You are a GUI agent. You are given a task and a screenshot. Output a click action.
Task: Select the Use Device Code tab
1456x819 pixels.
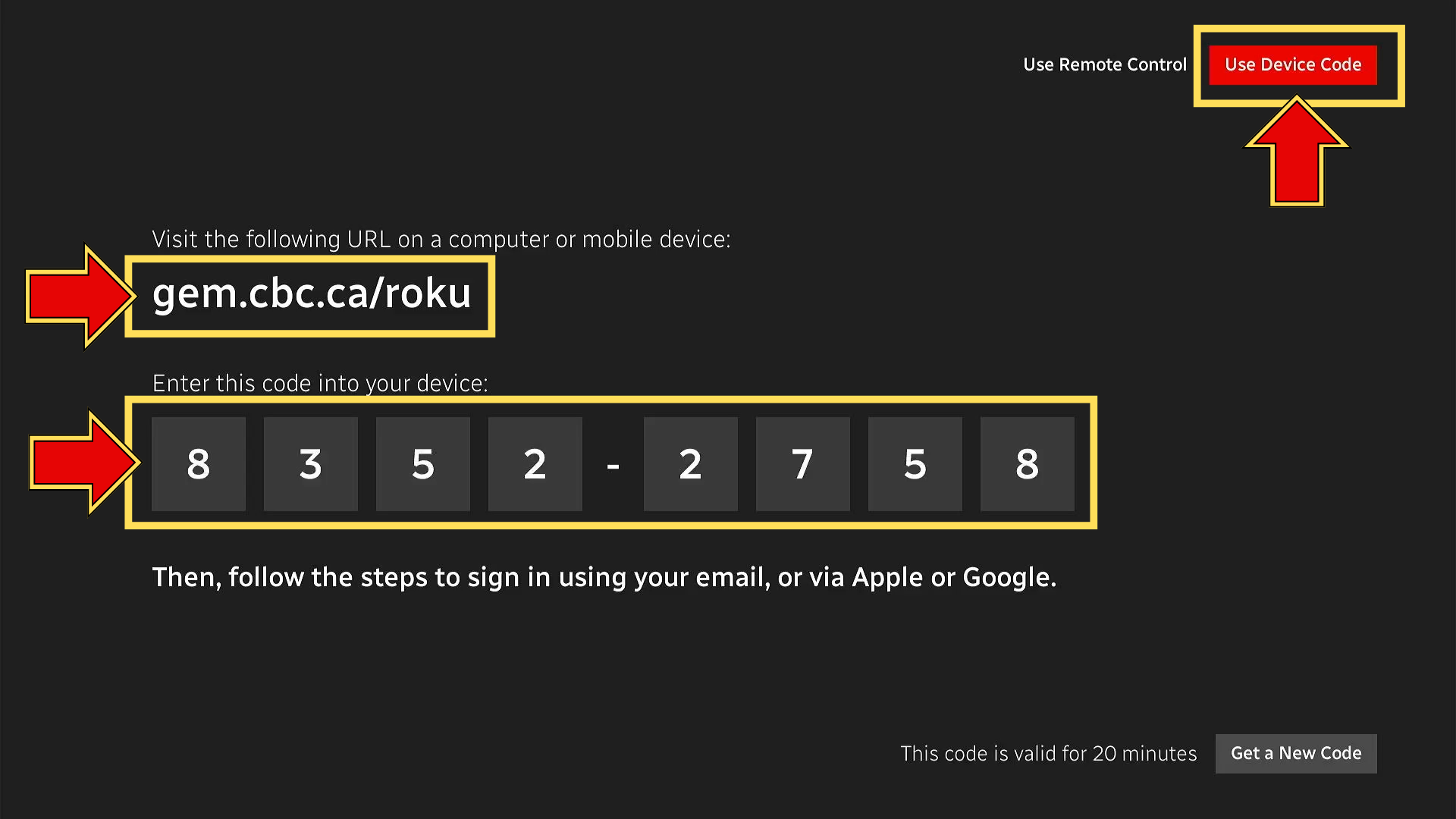click(x=1292, y=64)
